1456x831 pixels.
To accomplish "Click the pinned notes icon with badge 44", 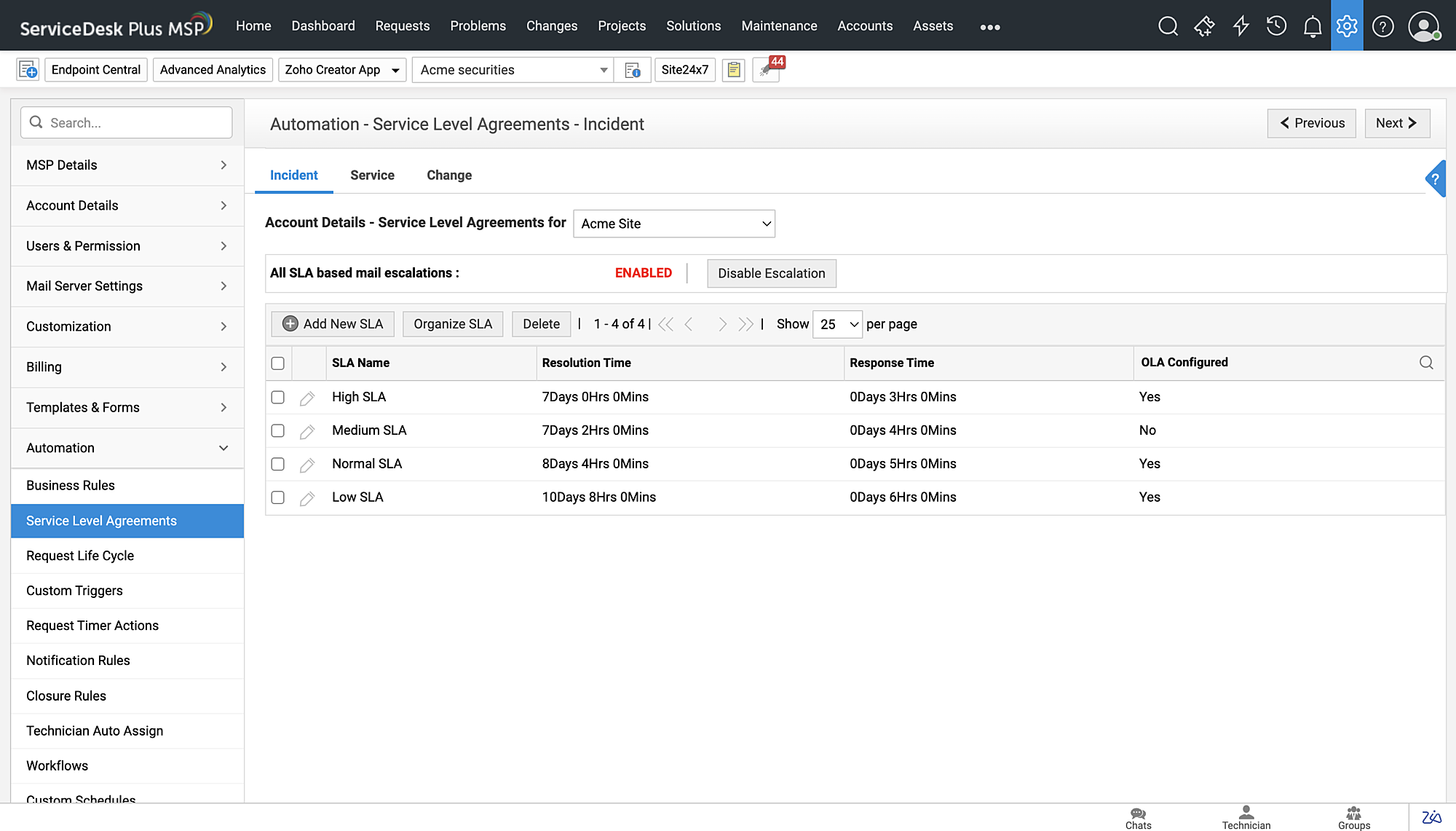I will tap(766, 70).
